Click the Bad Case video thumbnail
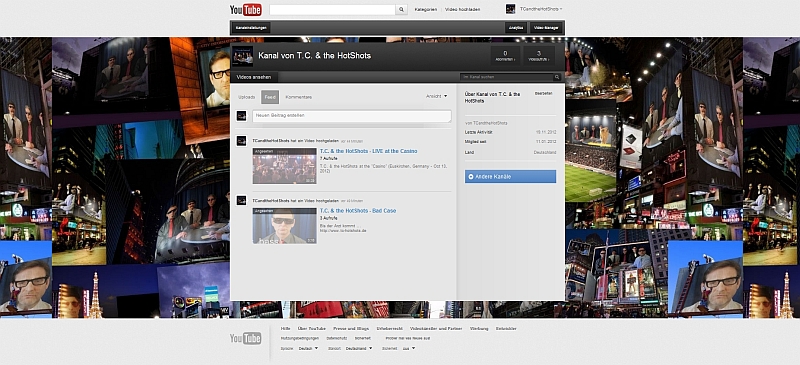The image size is (800, 365). pyautogui.click(x=285, y=225)
